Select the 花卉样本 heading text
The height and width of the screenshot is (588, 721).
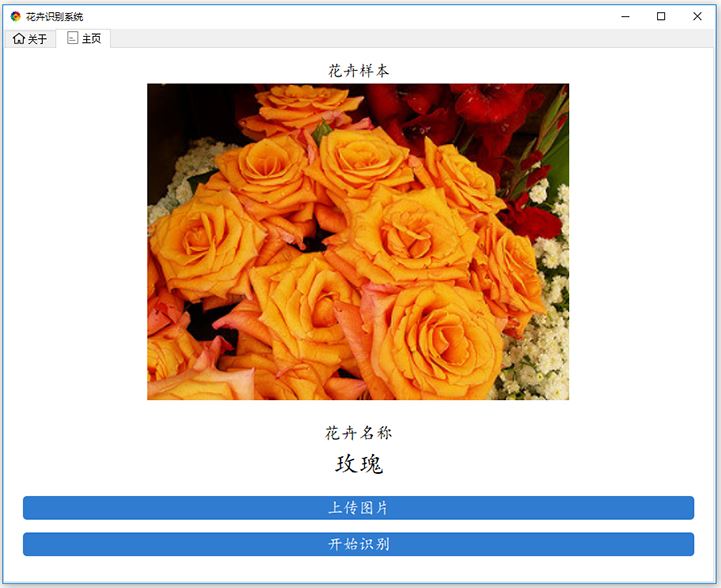358,71
